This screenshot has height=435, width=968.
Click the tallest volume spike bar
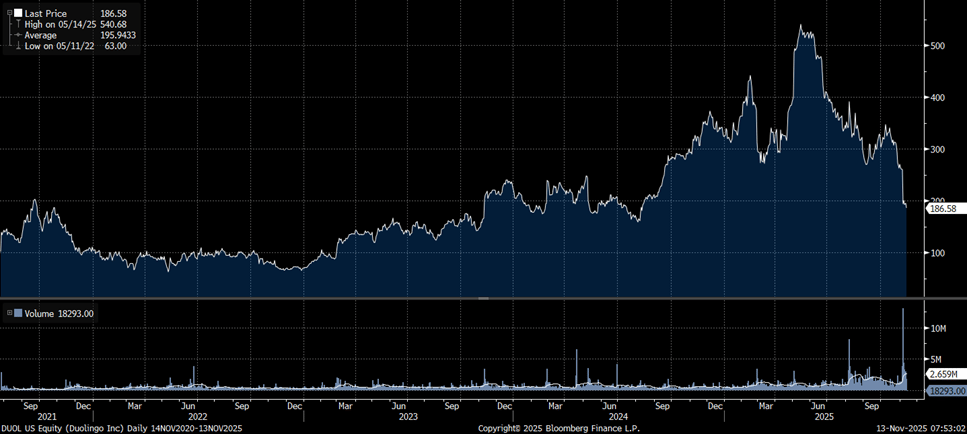[903, 349]
